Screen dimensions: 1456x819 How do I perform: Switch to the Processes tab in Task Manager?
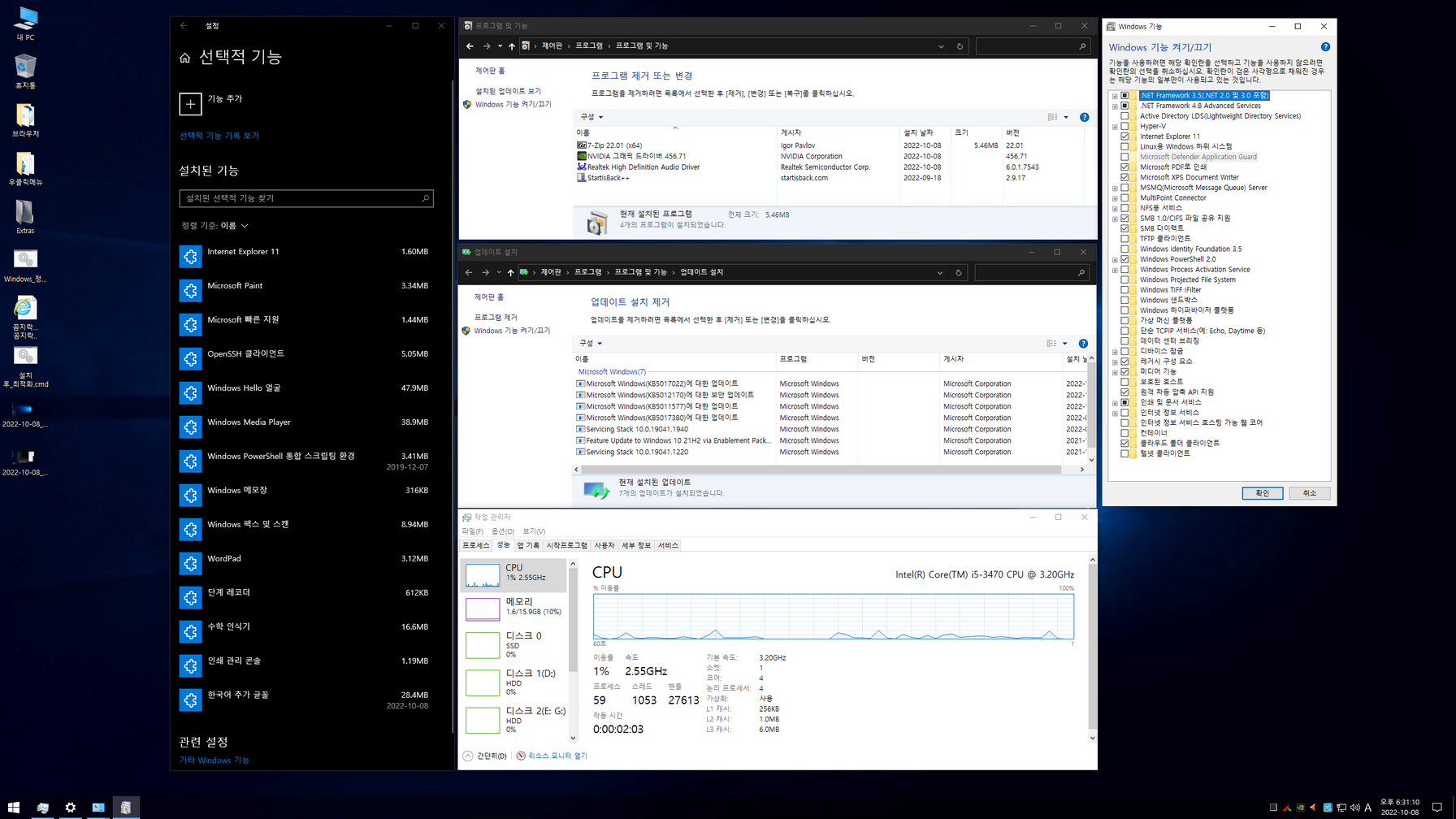pos(476,545)
